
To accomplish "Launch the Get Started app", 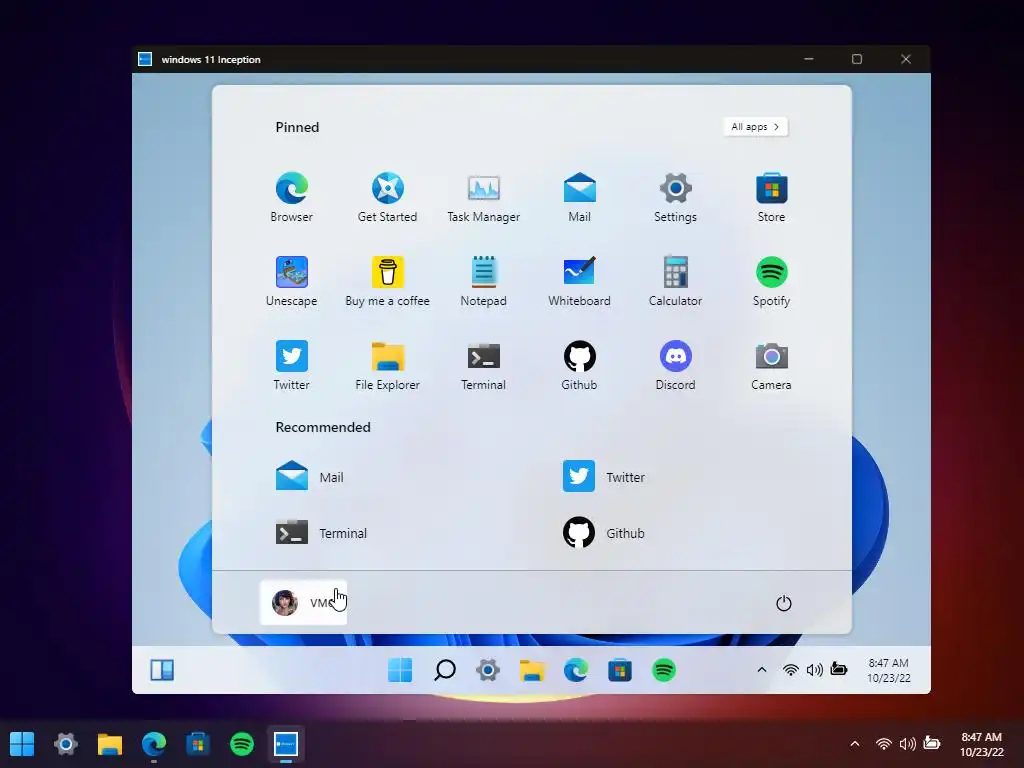I will click(x=387, y=197).
